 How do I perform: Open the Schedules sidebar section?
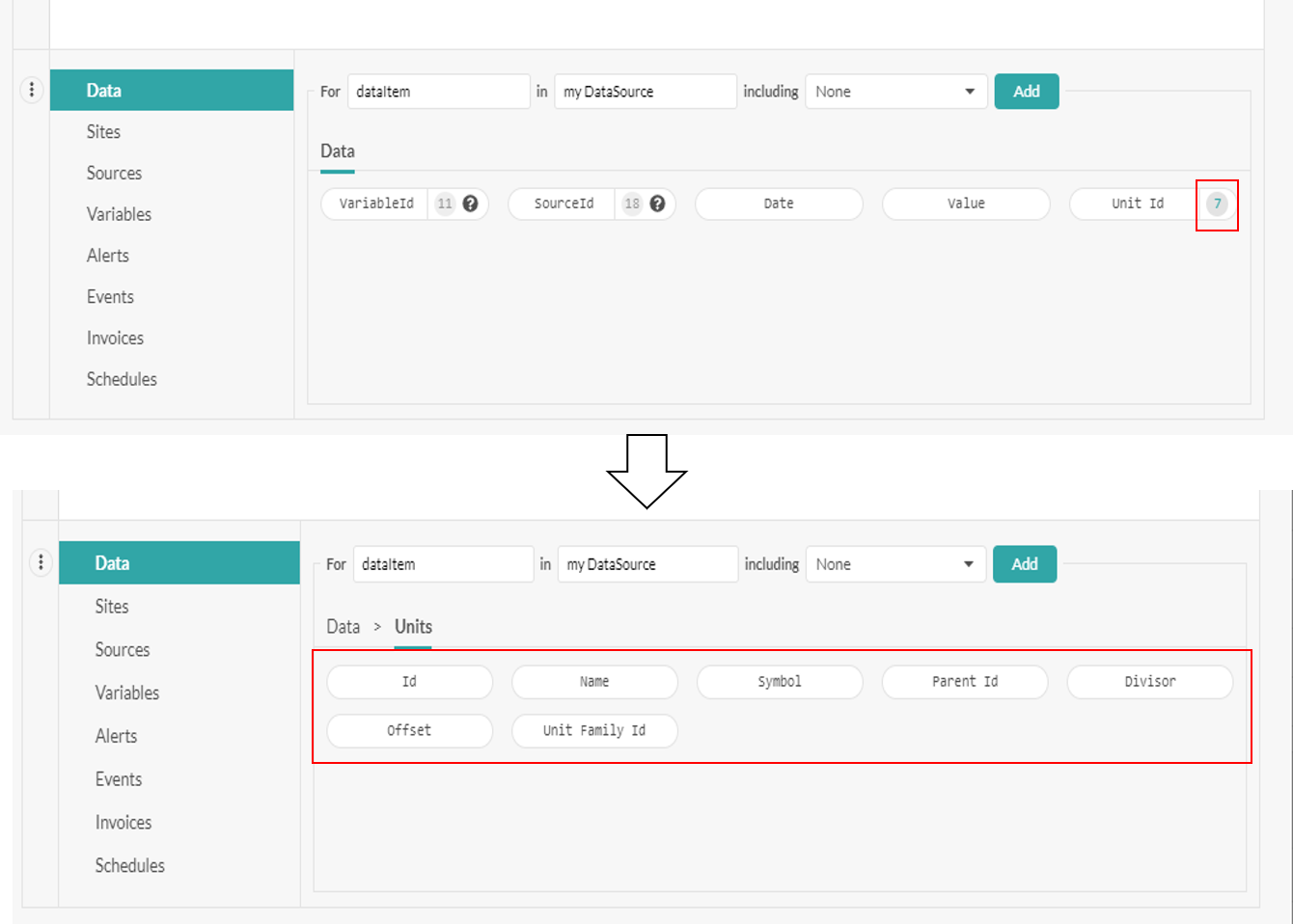[x=122, y=379]
